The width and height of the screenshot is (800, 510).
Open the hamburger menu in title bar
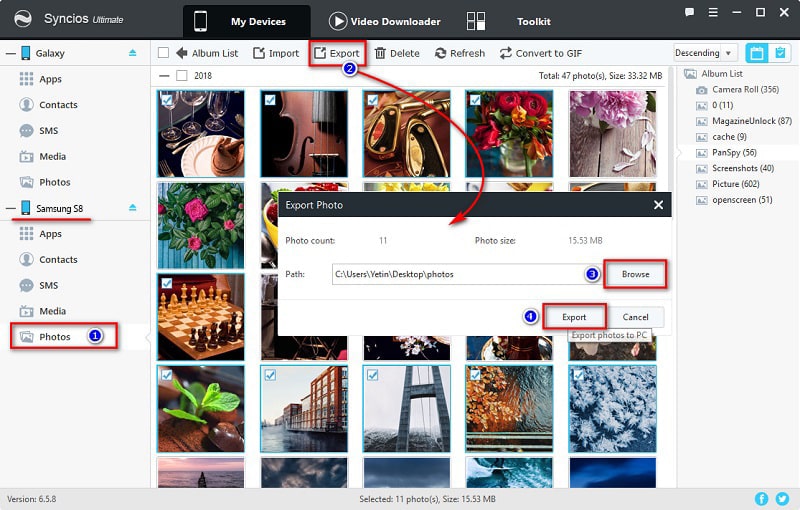tap(713, 12)
